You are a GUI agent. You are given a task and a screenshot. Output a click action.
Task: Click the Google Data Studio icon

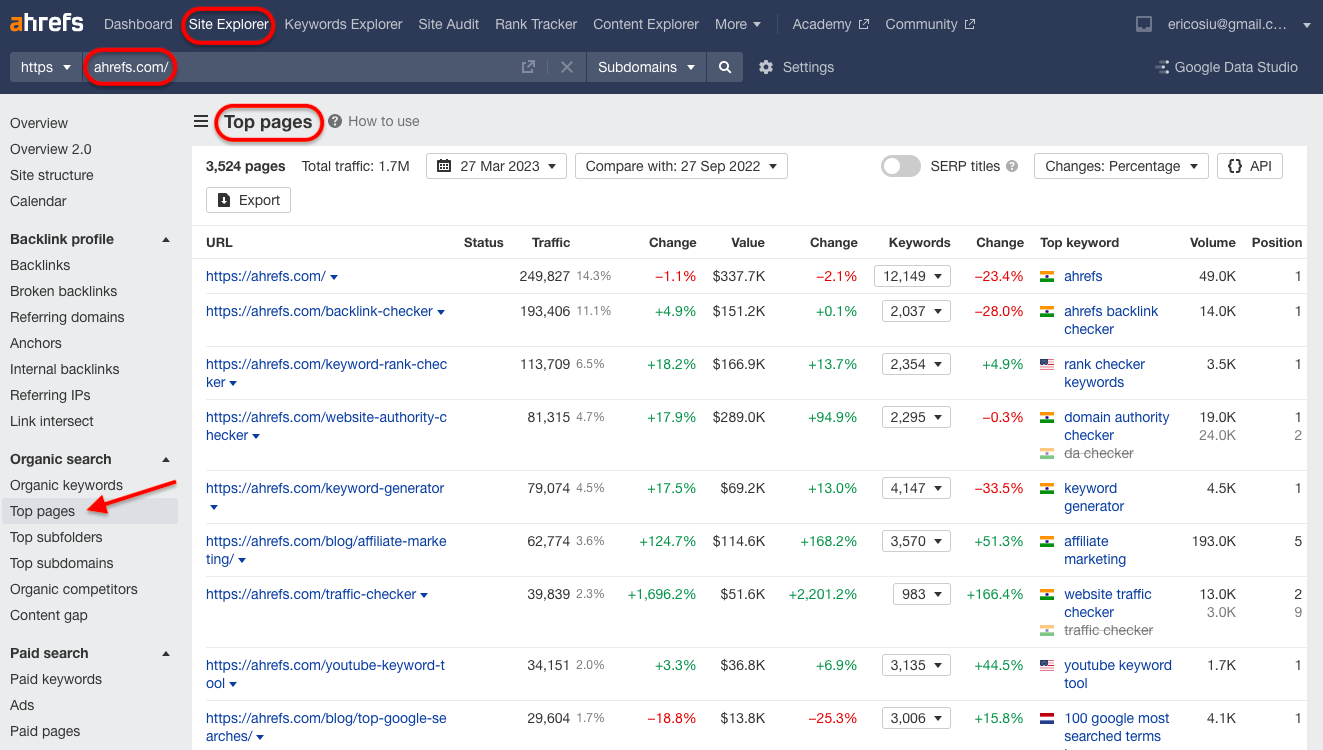(x=1162, y=67)
